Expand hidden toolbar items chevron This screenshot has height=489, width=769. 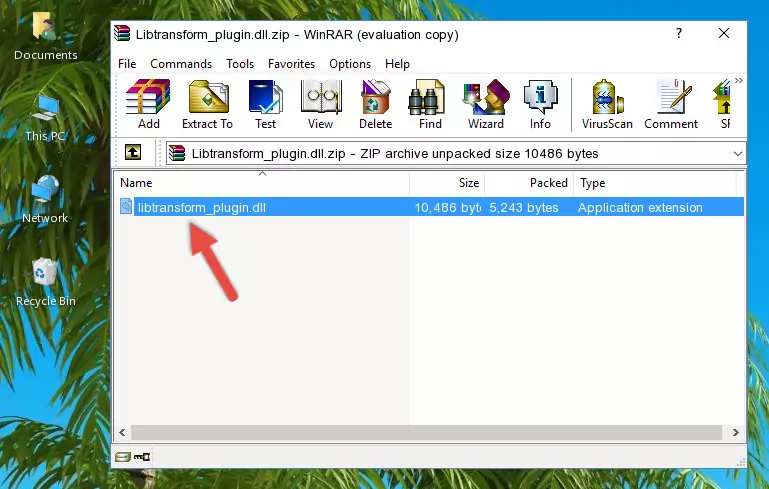(739, 80)
